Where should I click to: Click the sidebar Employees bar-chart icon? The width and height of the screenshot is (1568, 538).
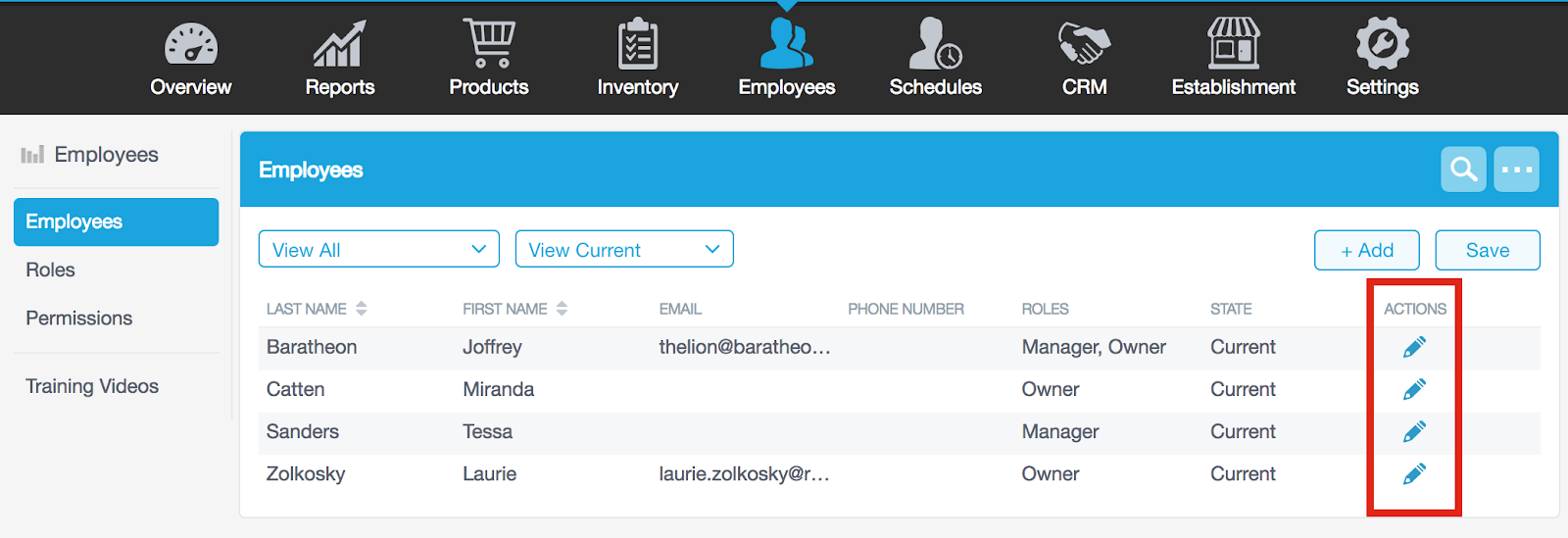coord(32,155)
